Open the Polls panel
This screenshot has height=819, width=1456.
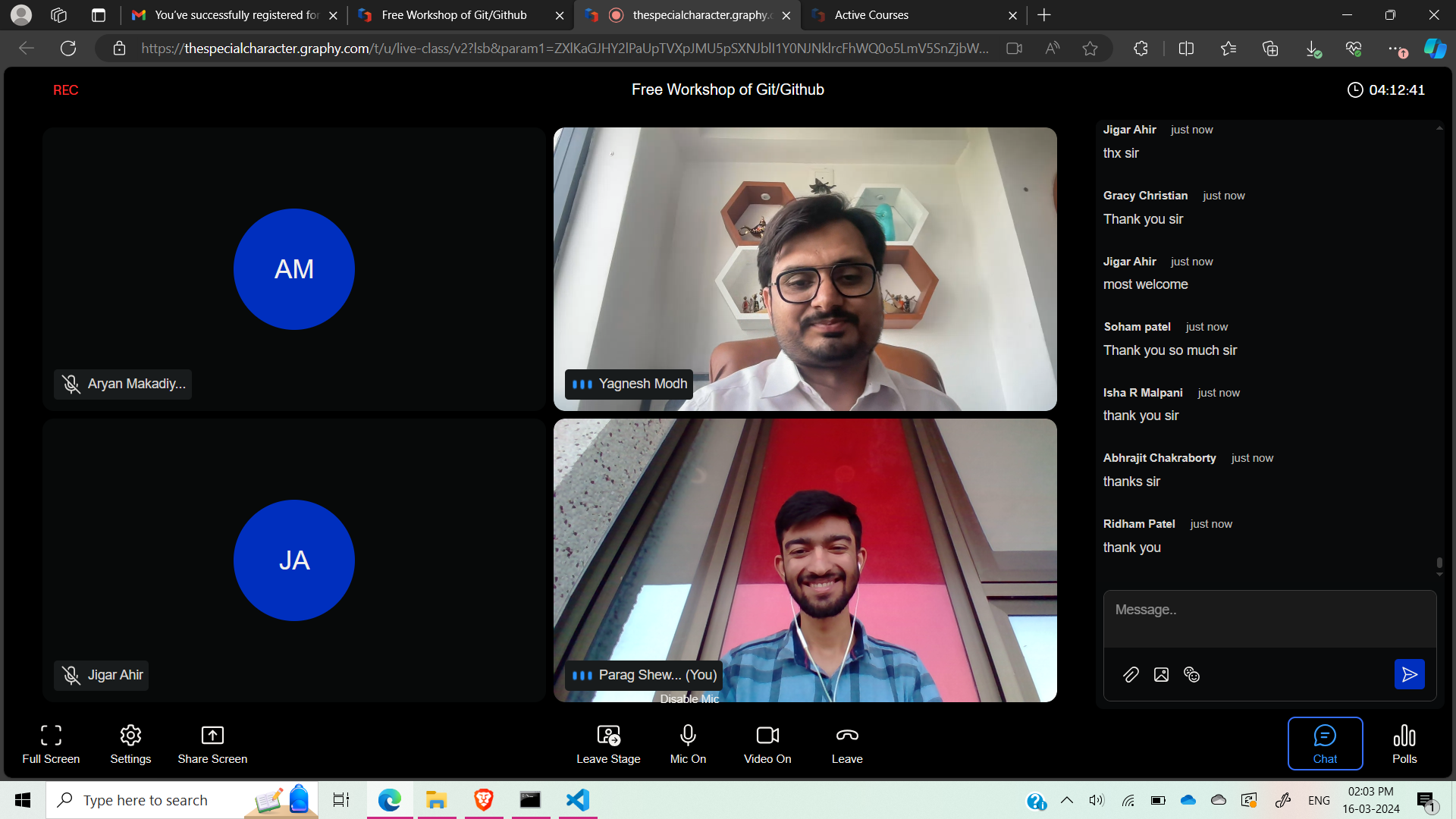[x=1404, y=744]
